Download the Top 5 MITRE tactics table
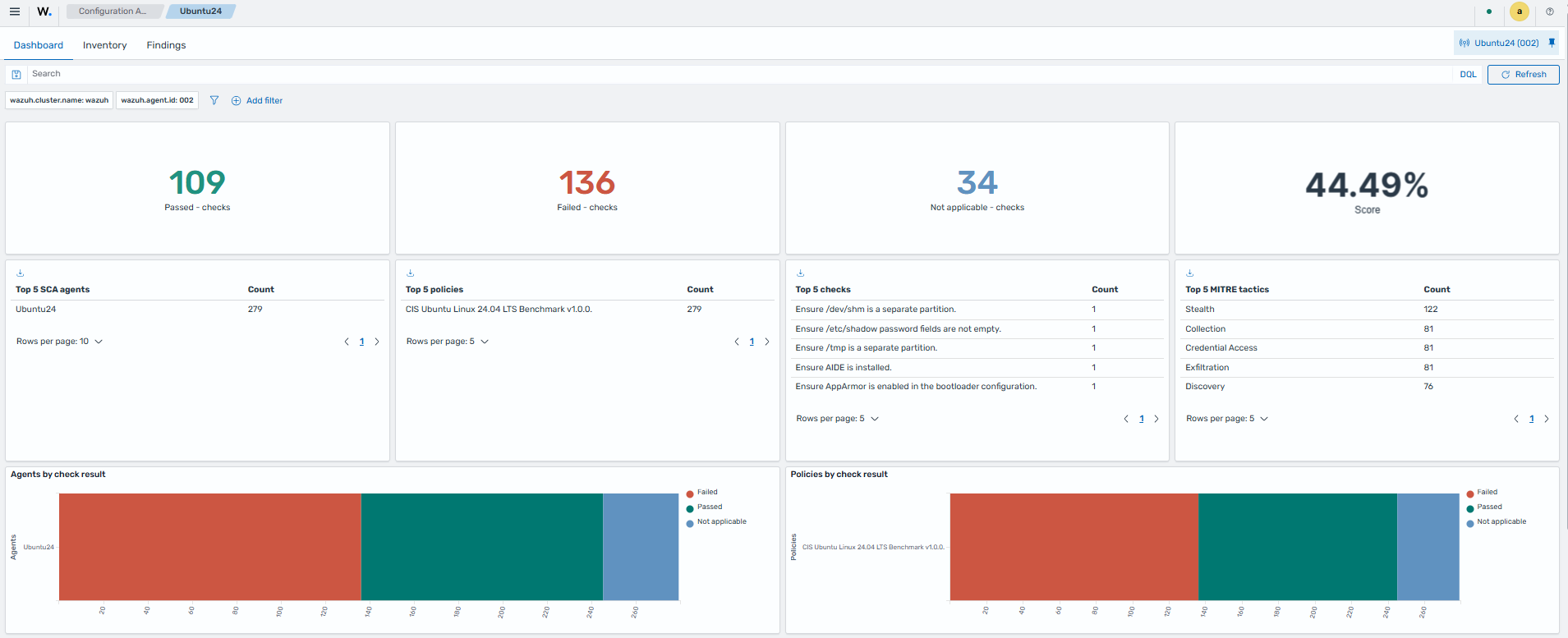The image size is (1568, 638). pos(1190,273)
